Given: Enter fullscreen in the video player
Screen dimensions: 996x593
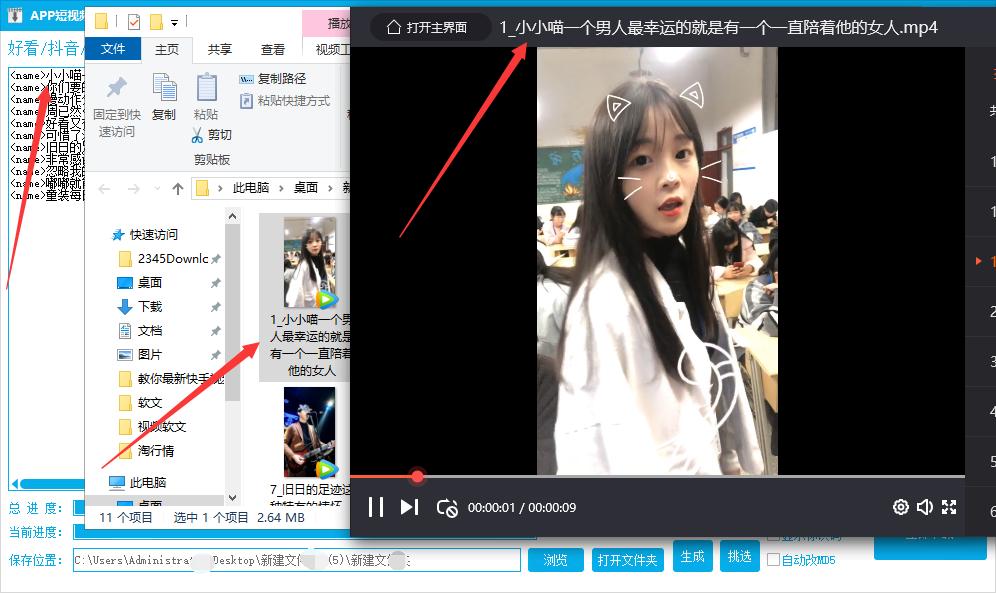Looking at the screenshot, I should tap(949, 507).
